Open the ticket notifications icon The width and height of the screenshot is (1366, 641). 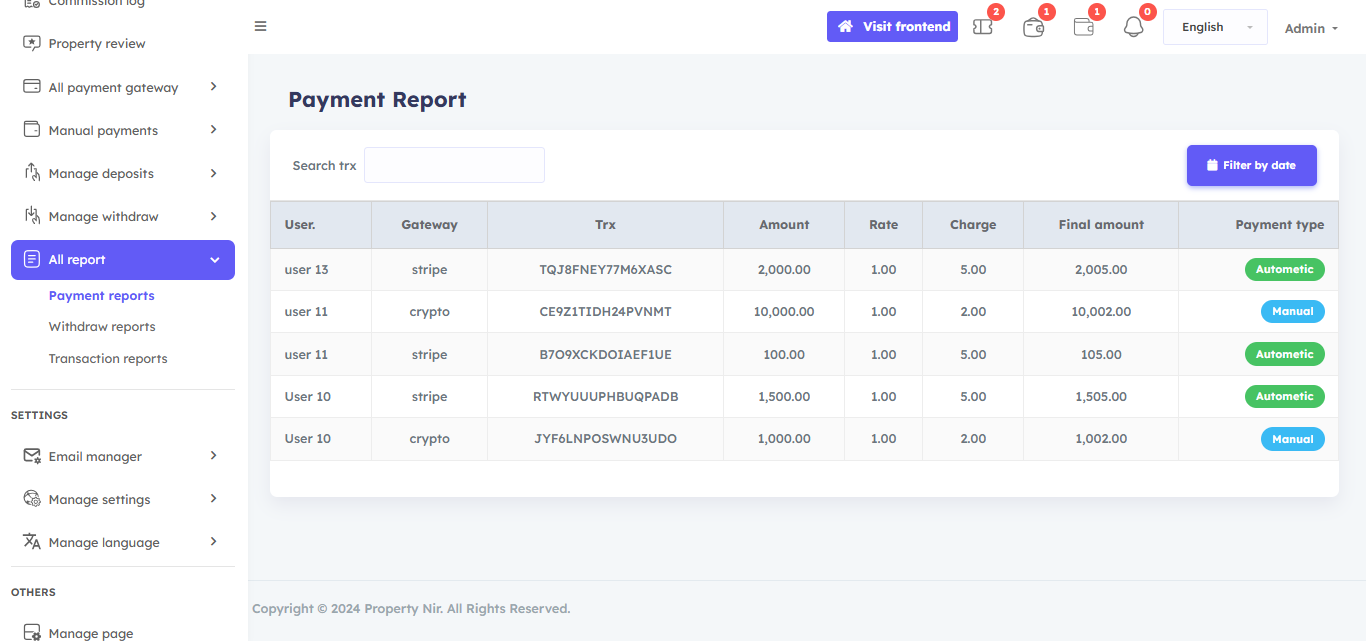click(x=983, y=27)
